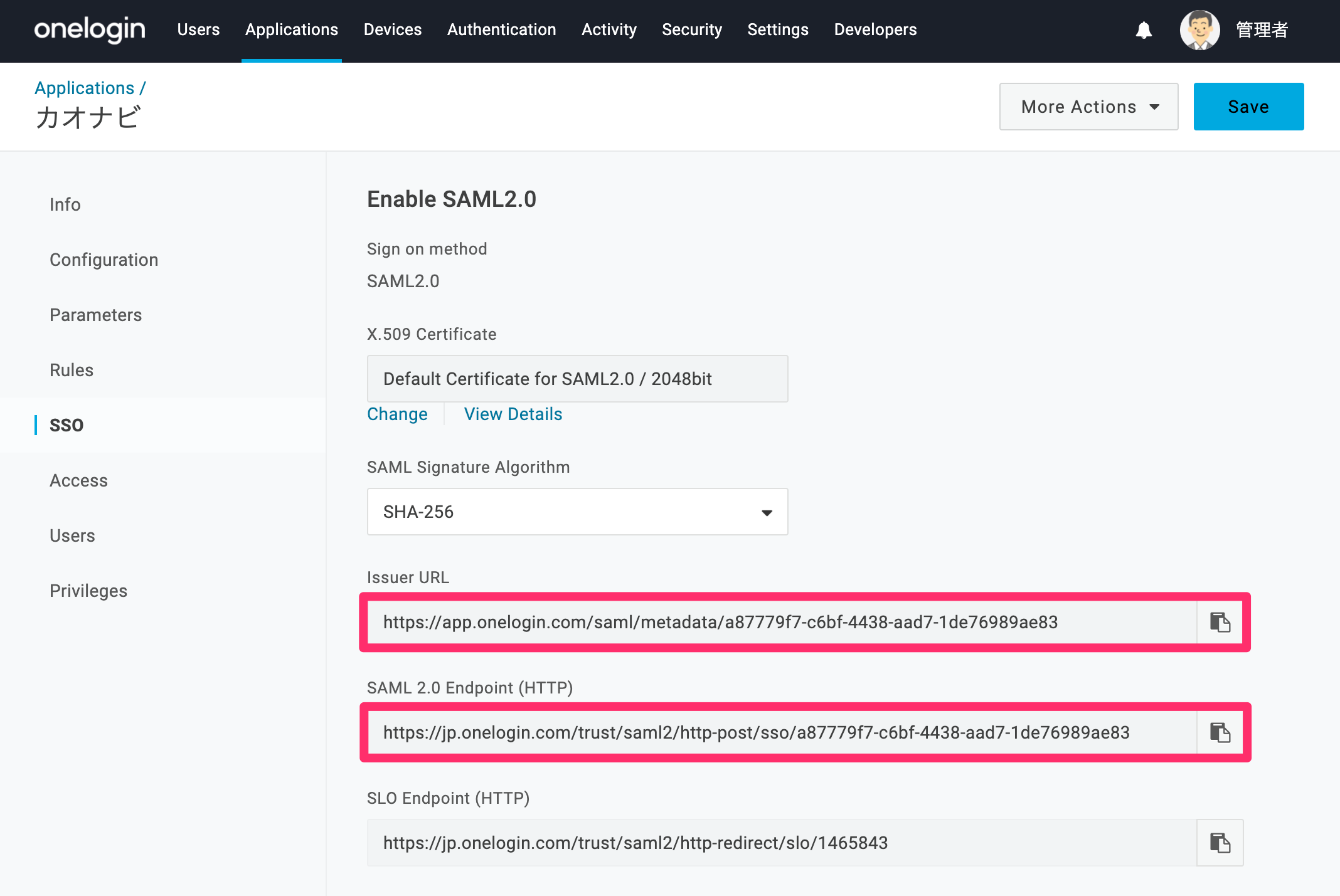Open the Users sidebar tab
Screen dimensions: 1340x896
pyautogui.click(x=73, y=535)
